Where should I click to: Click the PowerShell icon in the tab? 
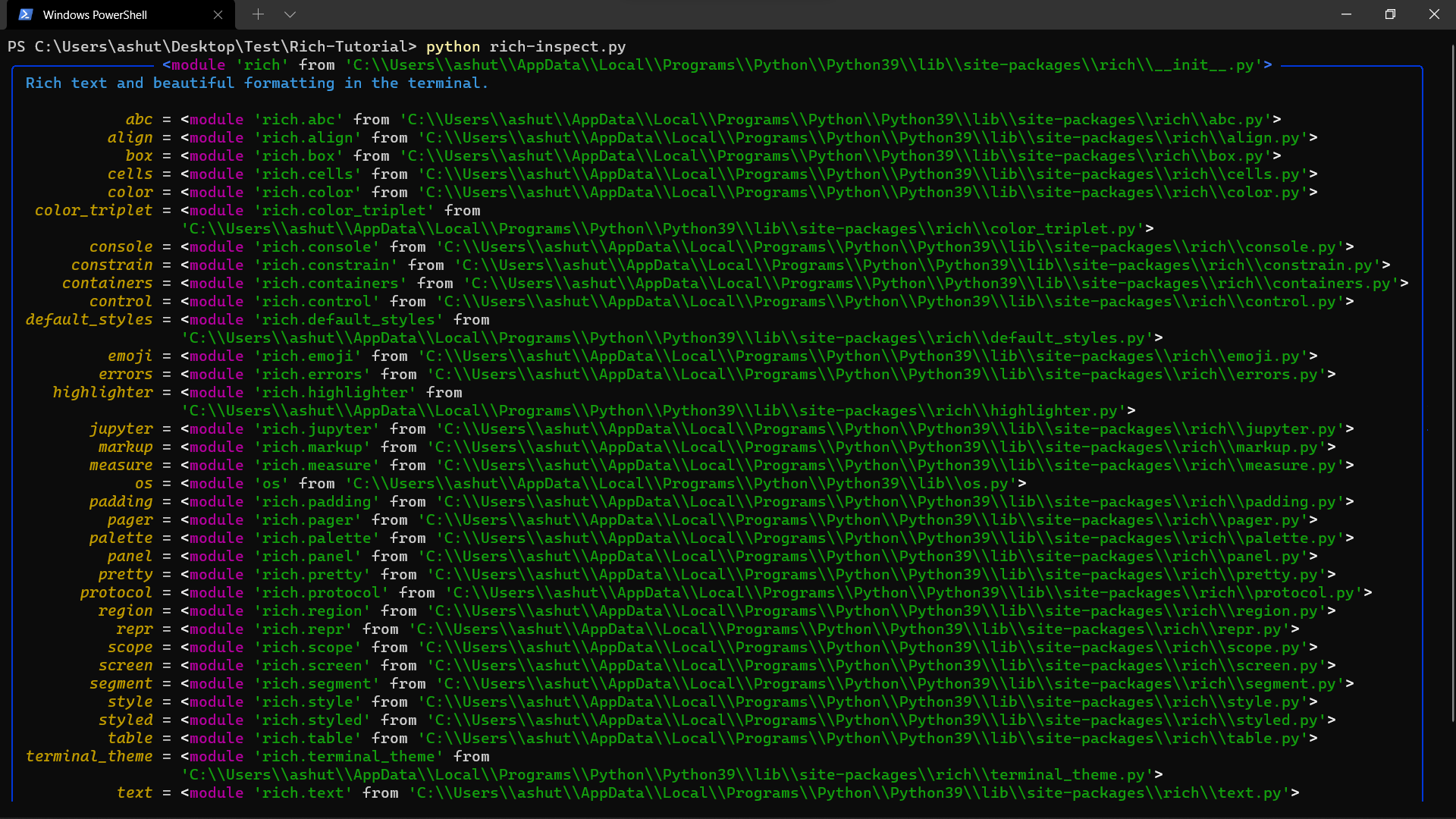coord(26,14)
